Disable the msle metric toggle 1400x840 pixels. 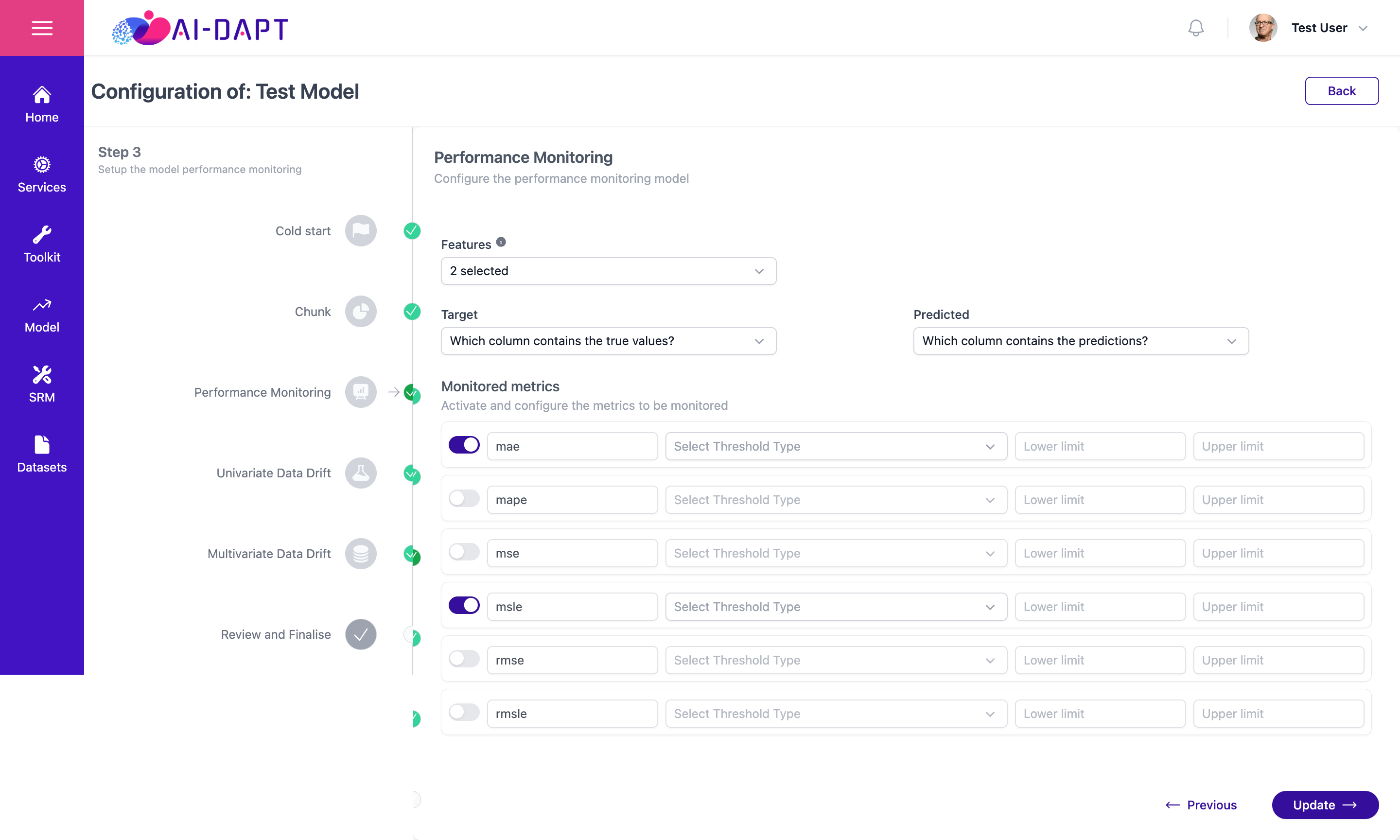464,606
